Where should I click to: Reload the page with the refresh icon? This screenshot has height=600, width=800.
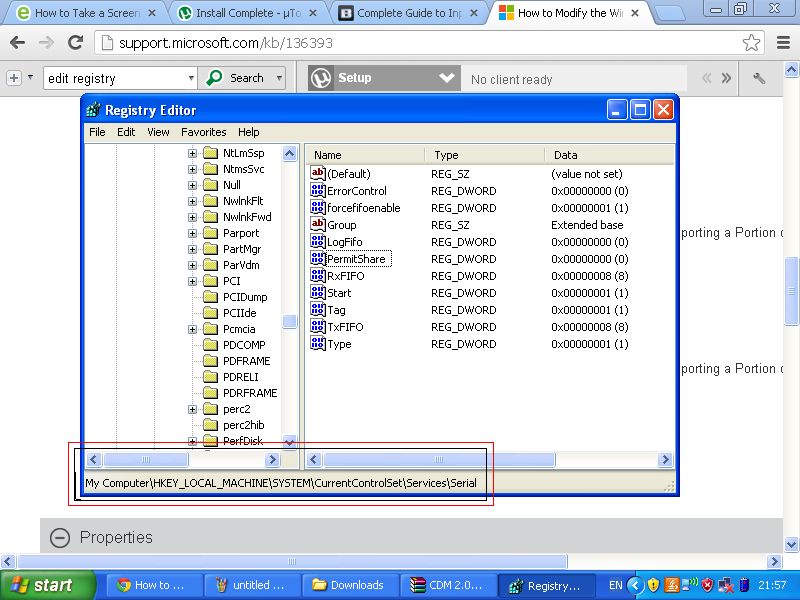76,42
